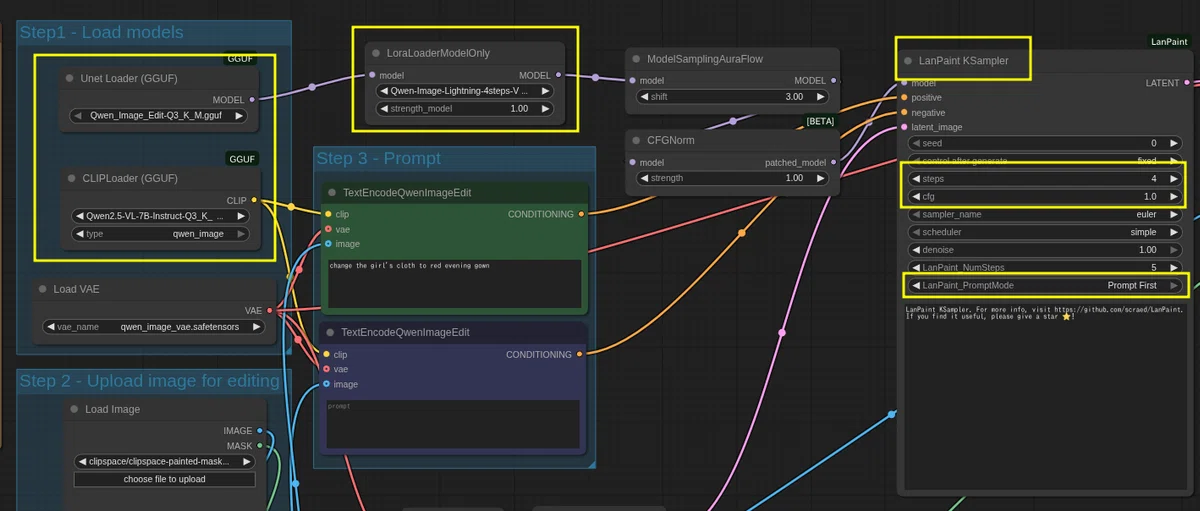The width and height of the screenshot is (1200, 511).
Task: Open the clipspace painted-mask image selector
Action: [x=164, y=461]
